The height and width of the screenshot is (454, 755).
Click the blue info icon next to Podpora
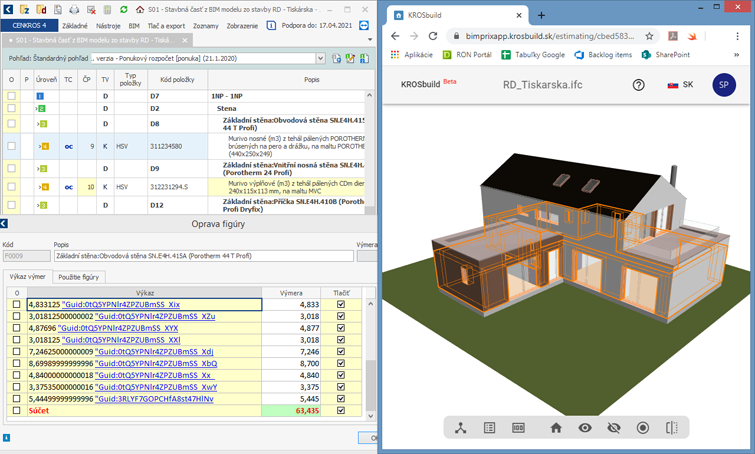271,25
